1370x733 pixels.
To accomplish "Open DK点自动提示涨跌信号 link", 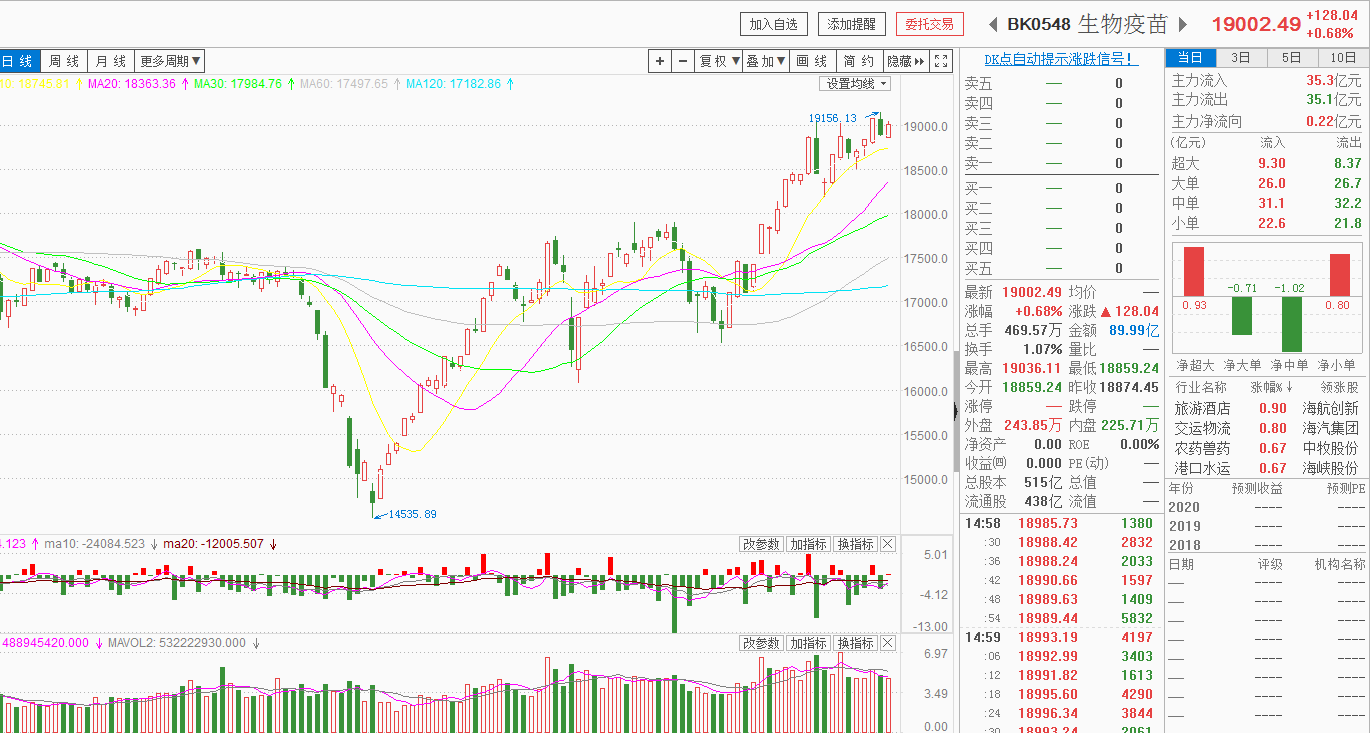I will (x=1060, y=59).
